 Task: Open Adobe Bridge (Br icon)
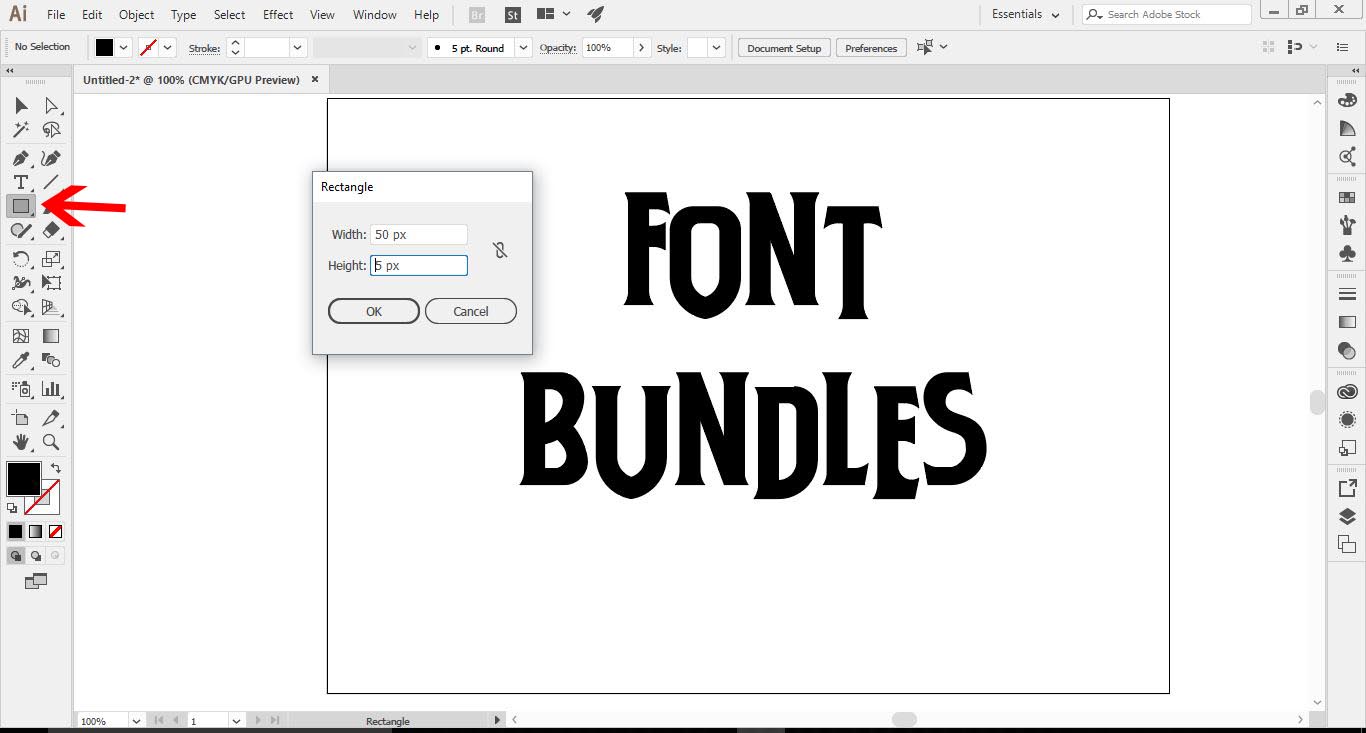click(x=478, y=15)
